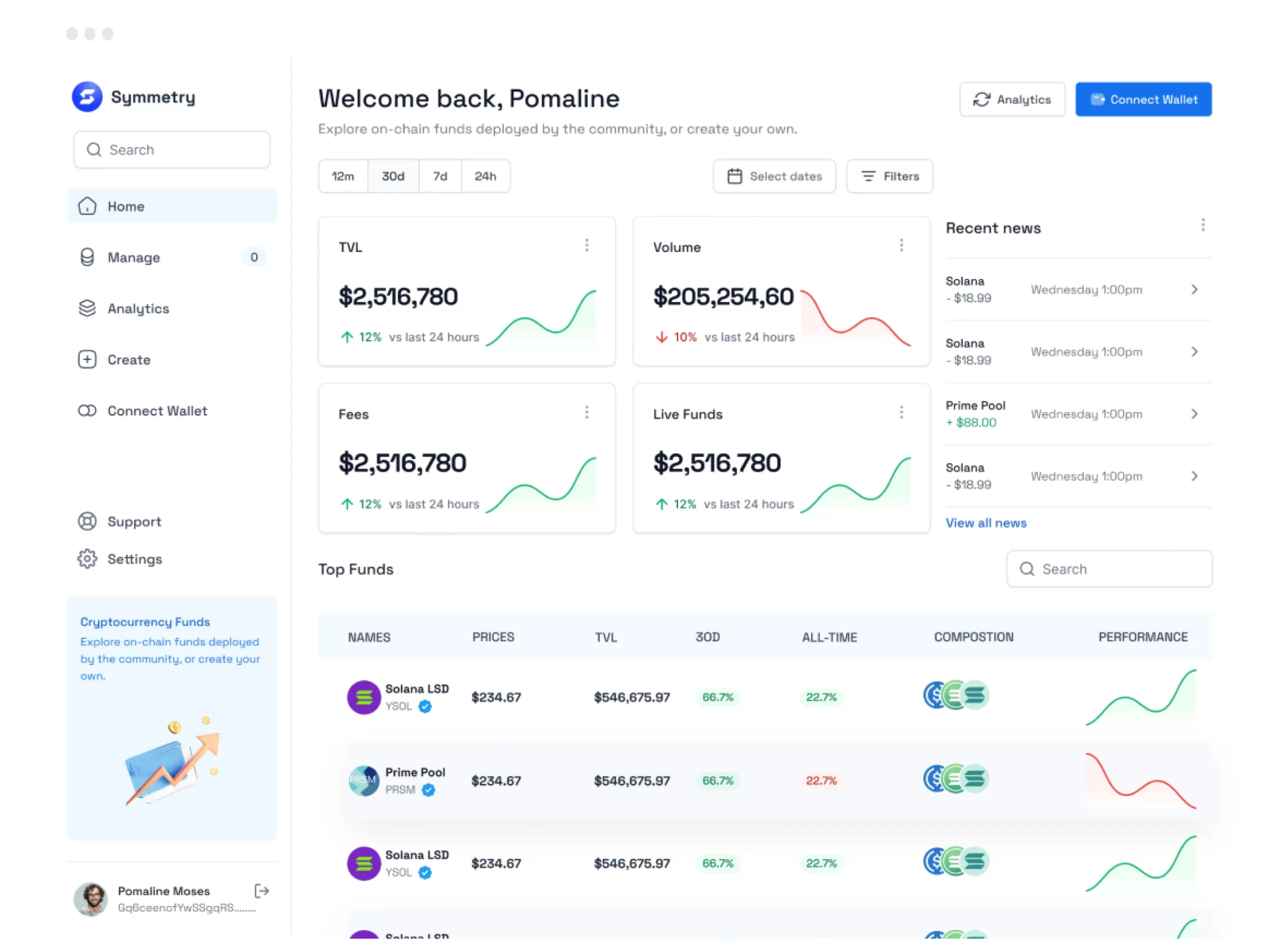The image size is (1281, 952).
Task: Click Pomaline Moses profile avatar
Action: (91, 899)
